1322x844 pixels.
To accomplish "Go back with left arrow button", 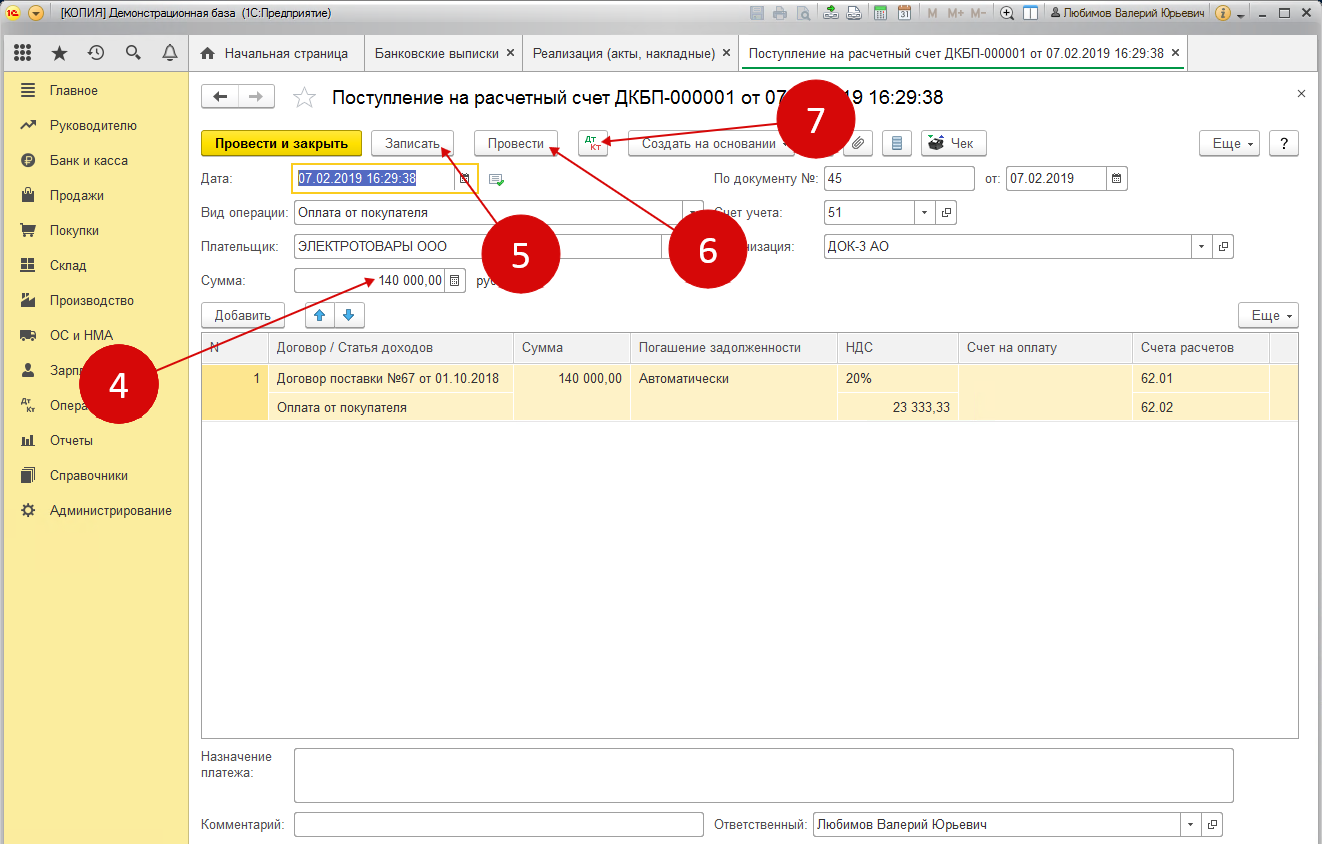I will click(x=220, y=96).
